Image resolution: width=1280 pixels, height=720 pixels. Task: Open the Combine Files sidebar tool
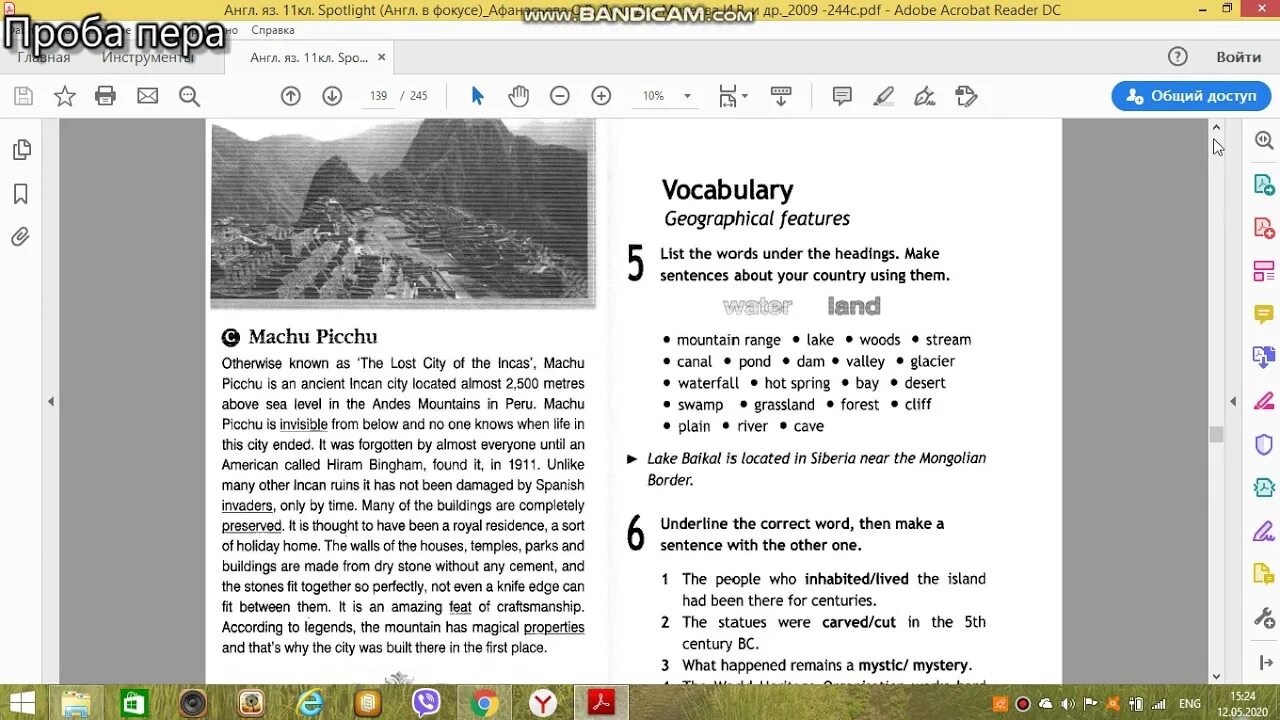pos(1264,357)
